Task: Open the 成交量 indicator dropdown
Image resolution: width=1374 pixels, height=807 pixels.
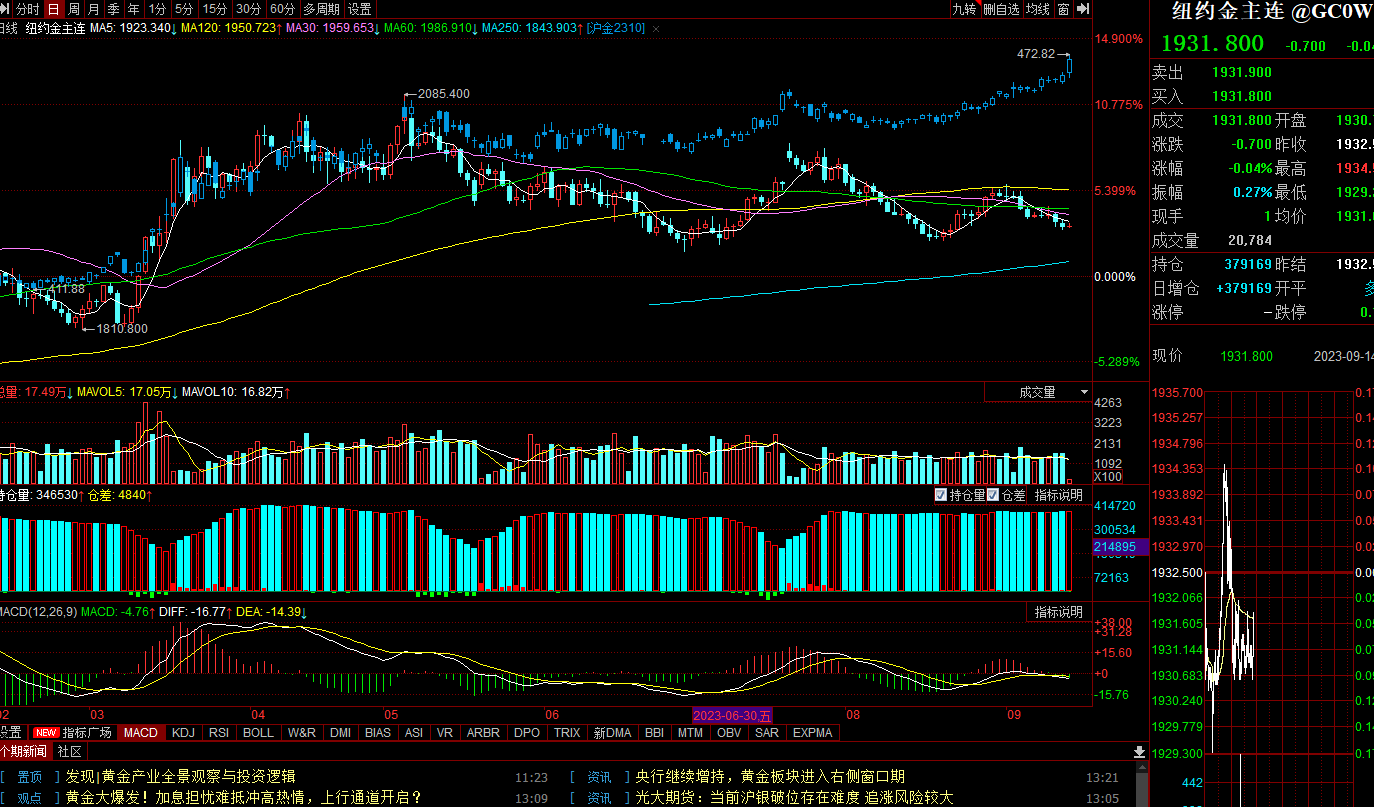Action: point(1038,392)
